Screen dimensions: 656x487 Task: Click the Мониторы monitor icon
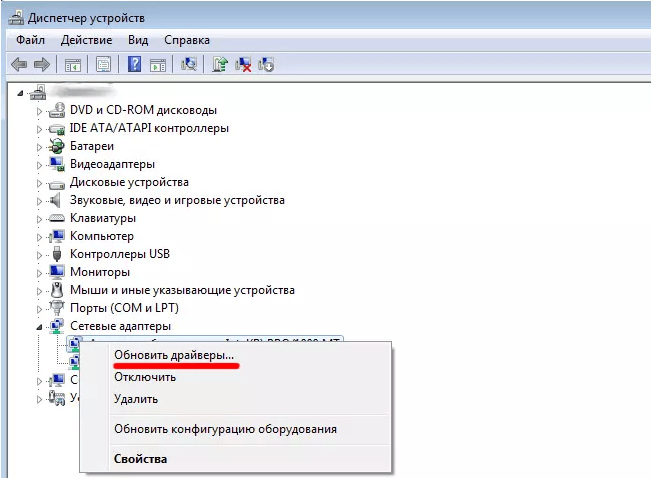point(57,272)
